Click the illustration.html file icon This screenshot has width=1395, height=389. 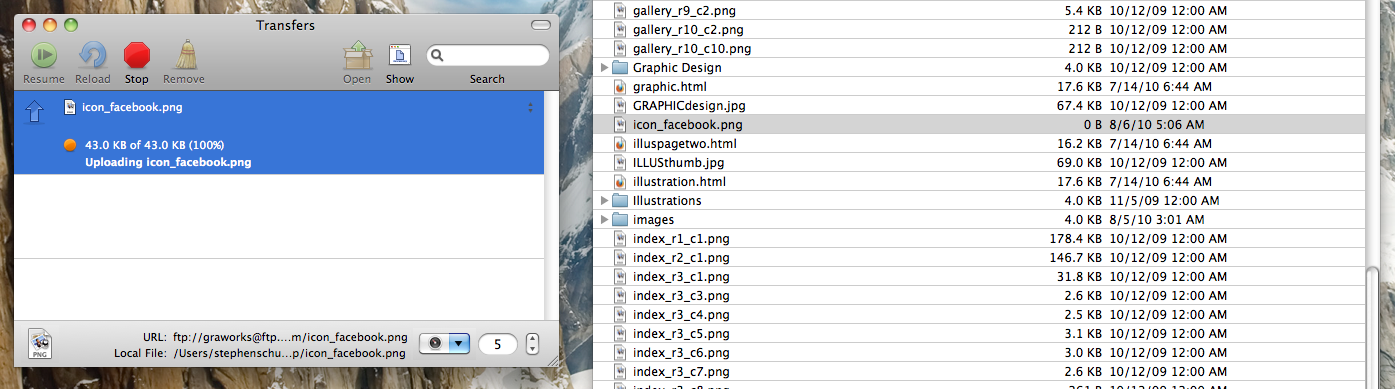click(x=620, y=182)
